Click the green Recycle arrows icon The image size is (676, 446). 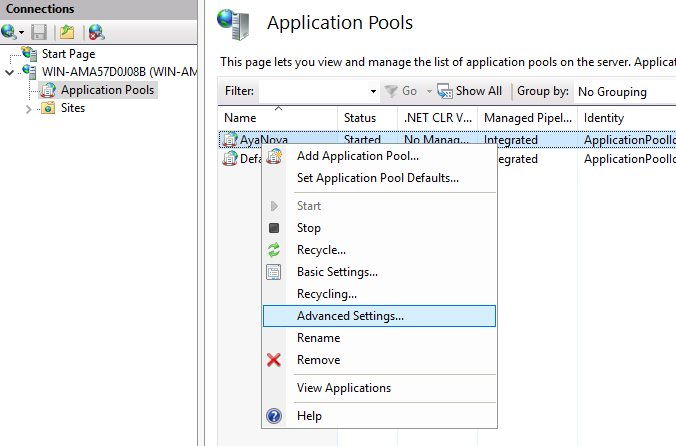[274, 250]
